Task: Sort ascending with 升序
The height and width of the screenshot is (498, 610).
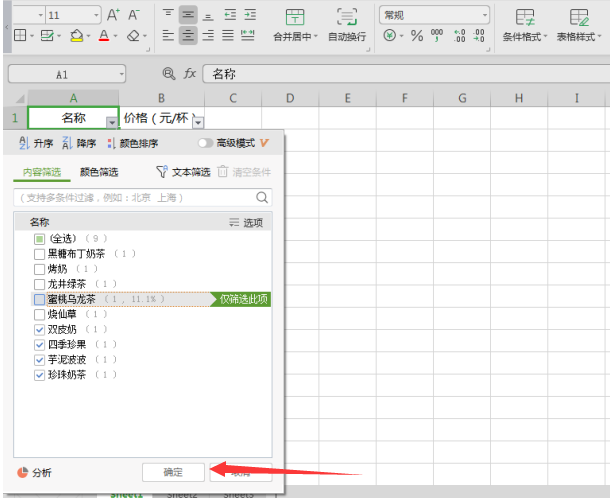Action: click(36, 143)
